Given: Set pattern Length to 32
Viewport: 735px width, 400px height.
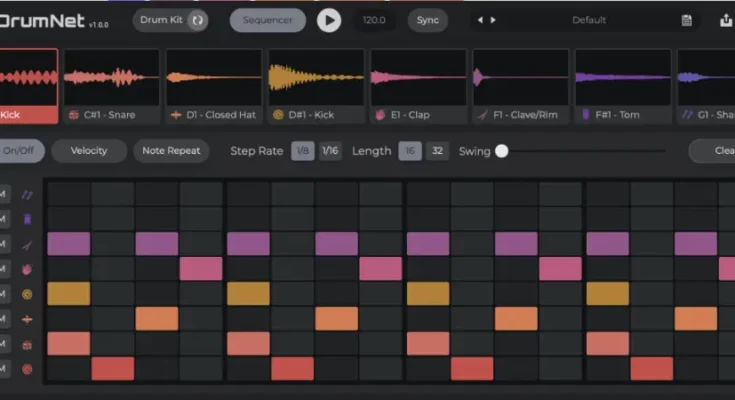Looking at the screenshot, I should tap(437, 151).
